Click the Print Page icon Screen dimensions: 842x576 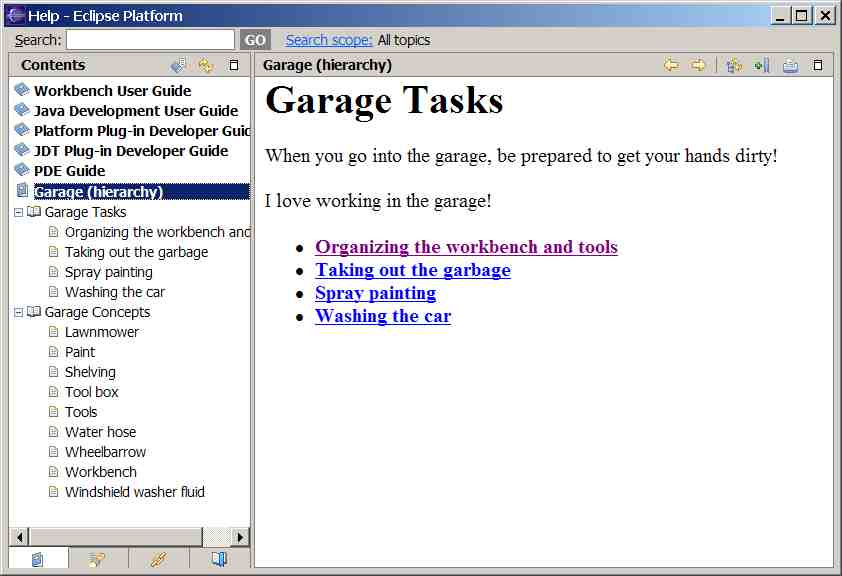[x=790, y=65]
